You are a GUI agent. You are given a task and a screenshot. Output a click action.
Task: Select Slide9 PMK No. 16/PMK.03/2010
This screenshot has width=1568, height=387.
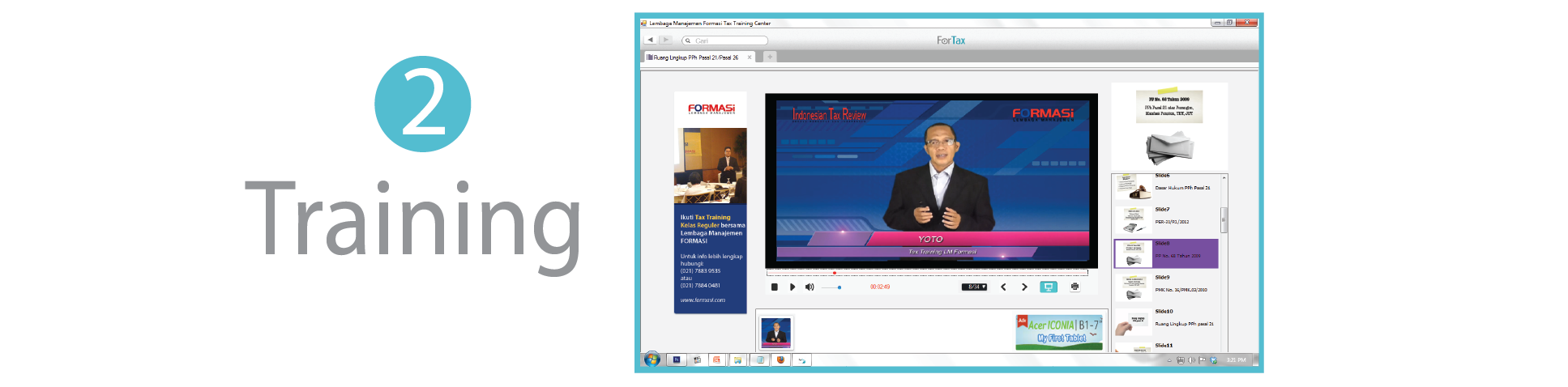[1166, 287]
